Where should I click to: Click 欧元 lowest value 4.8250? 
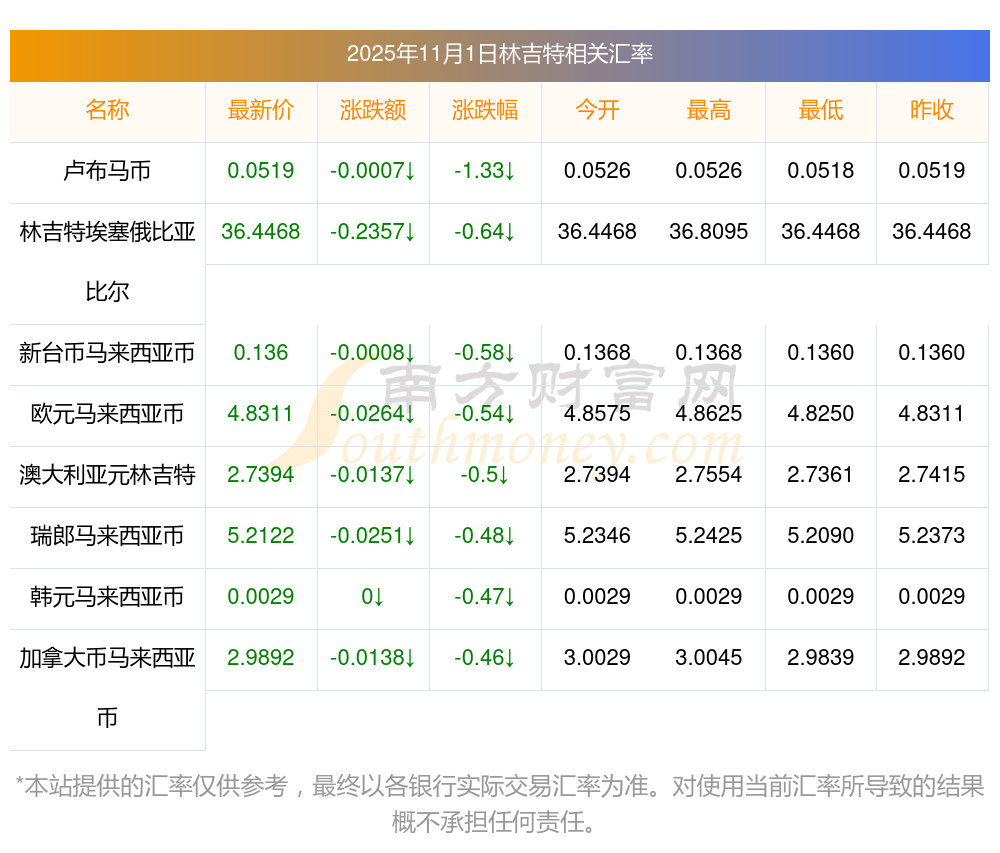(x=821, y=414)
